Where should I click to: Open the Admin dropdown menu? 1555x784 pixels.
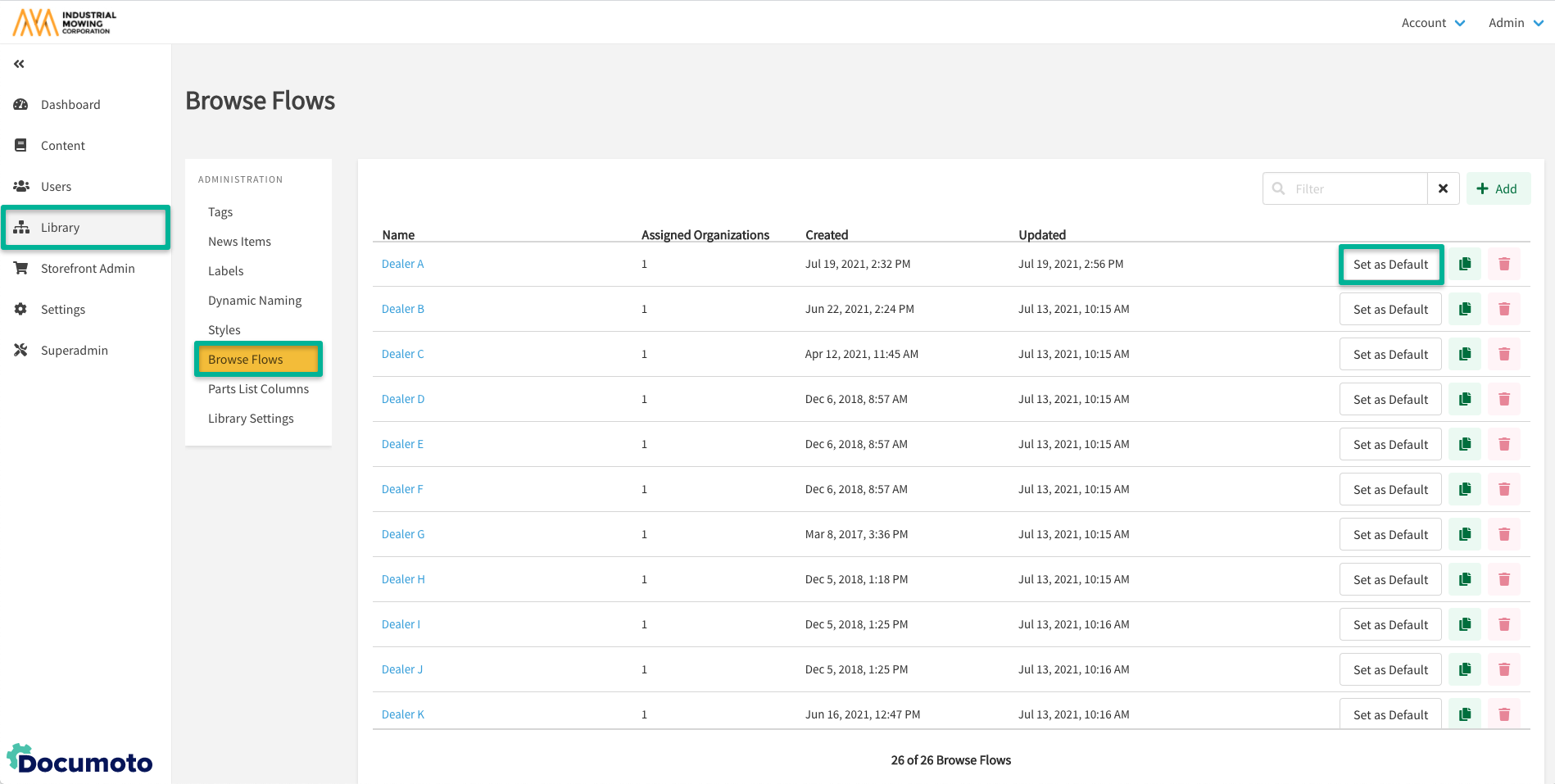[x=1515, y=23]
